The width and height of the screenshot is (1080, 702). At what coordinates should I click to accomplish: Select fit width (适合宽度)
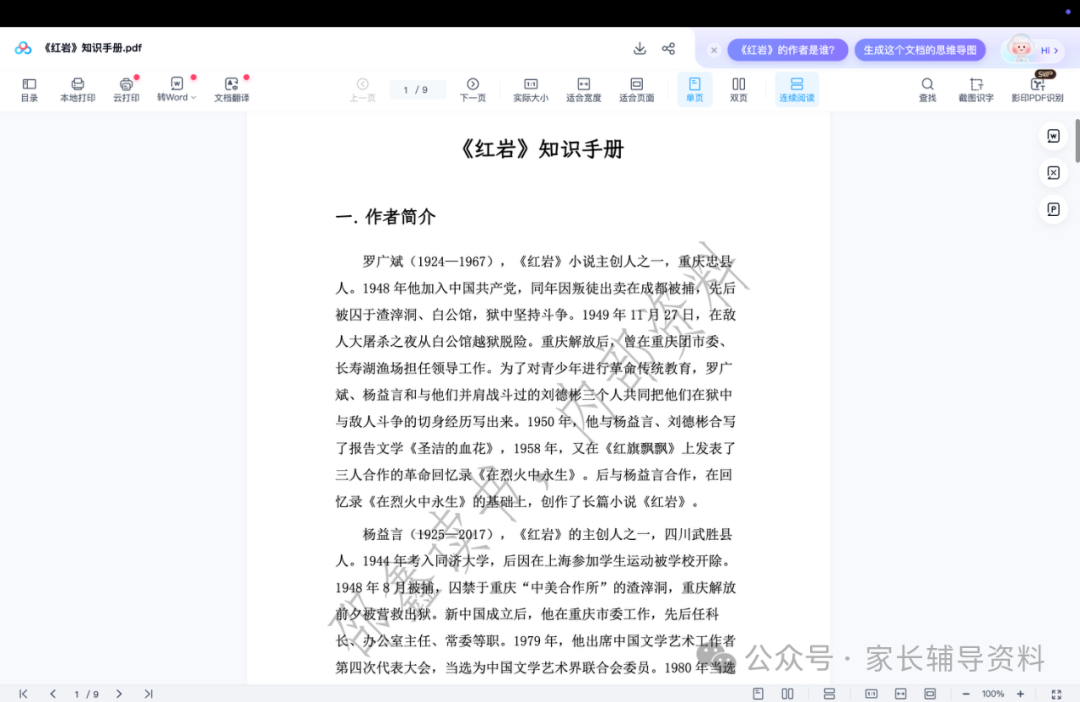pos(583,90)
